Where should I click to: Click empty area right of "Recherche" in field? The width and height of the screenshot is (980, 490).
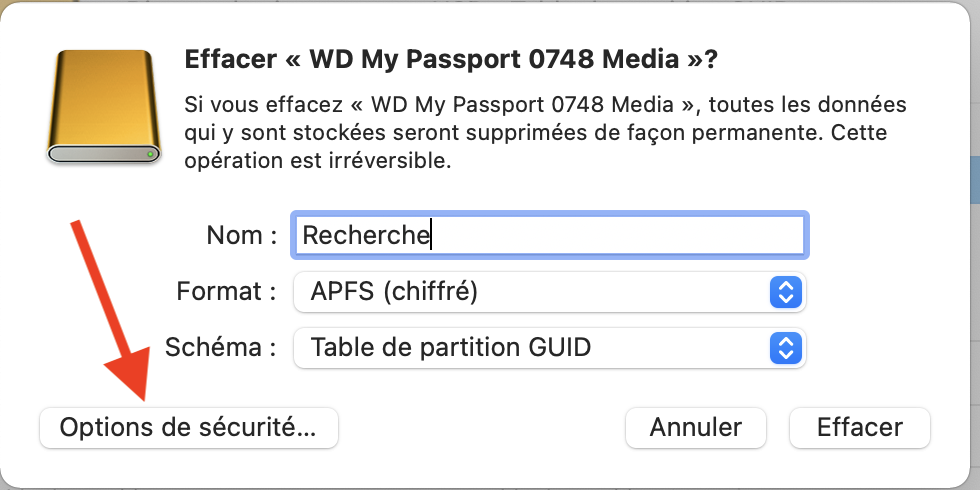620,235
